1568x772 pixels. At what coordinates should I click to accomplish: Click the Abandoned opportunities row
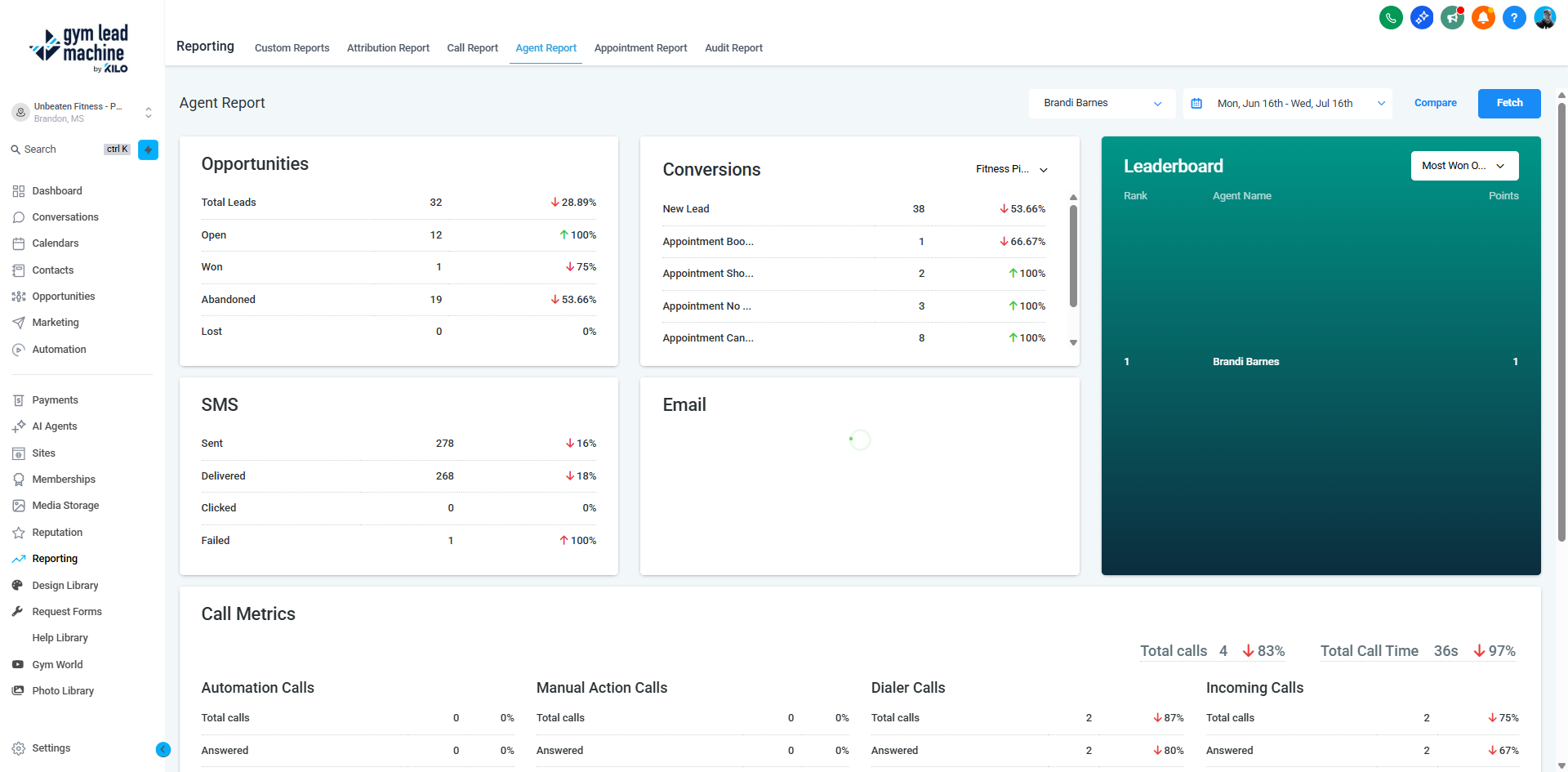(399, 300)
